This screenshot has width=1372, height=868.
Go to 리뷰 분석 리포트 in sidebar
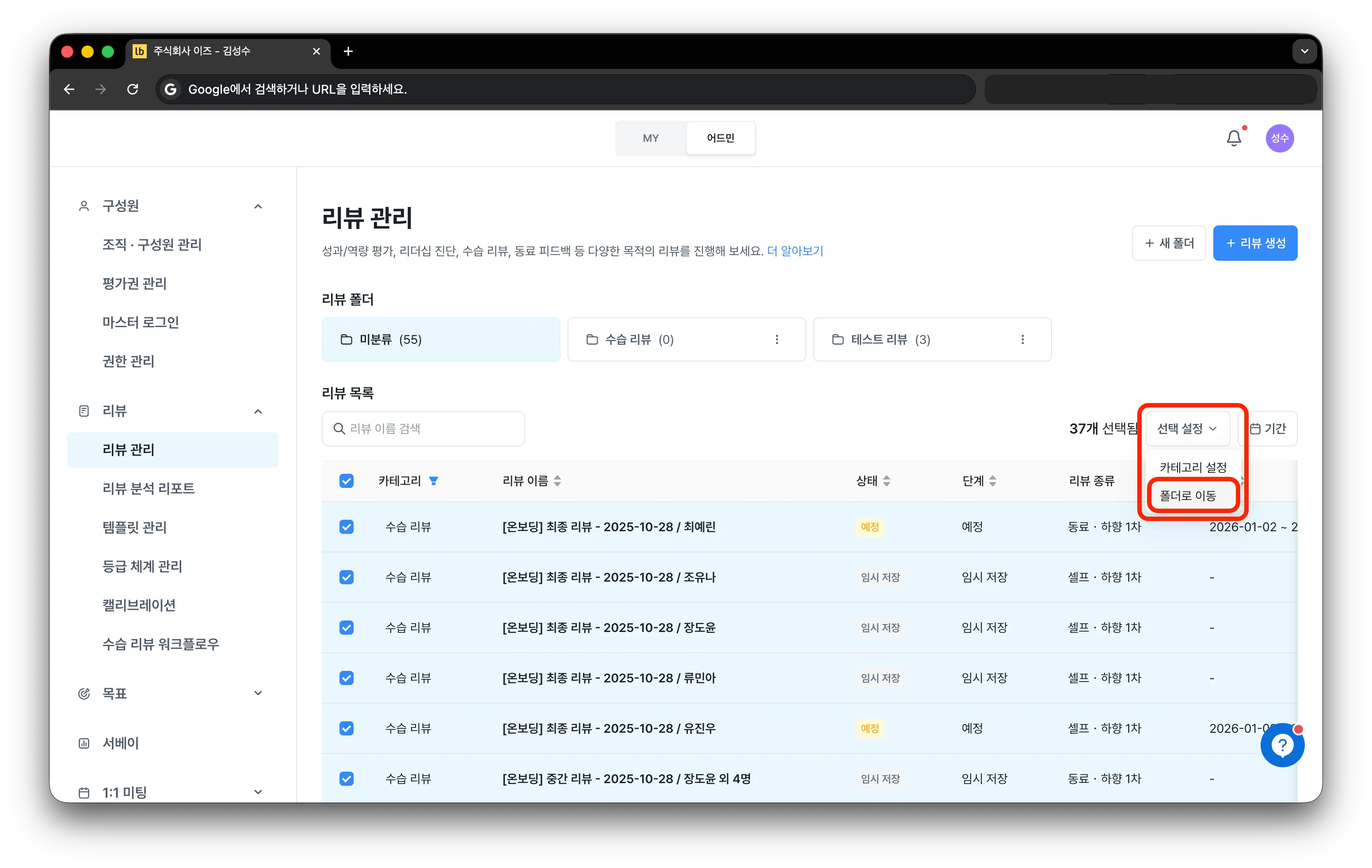click(148, 488)
